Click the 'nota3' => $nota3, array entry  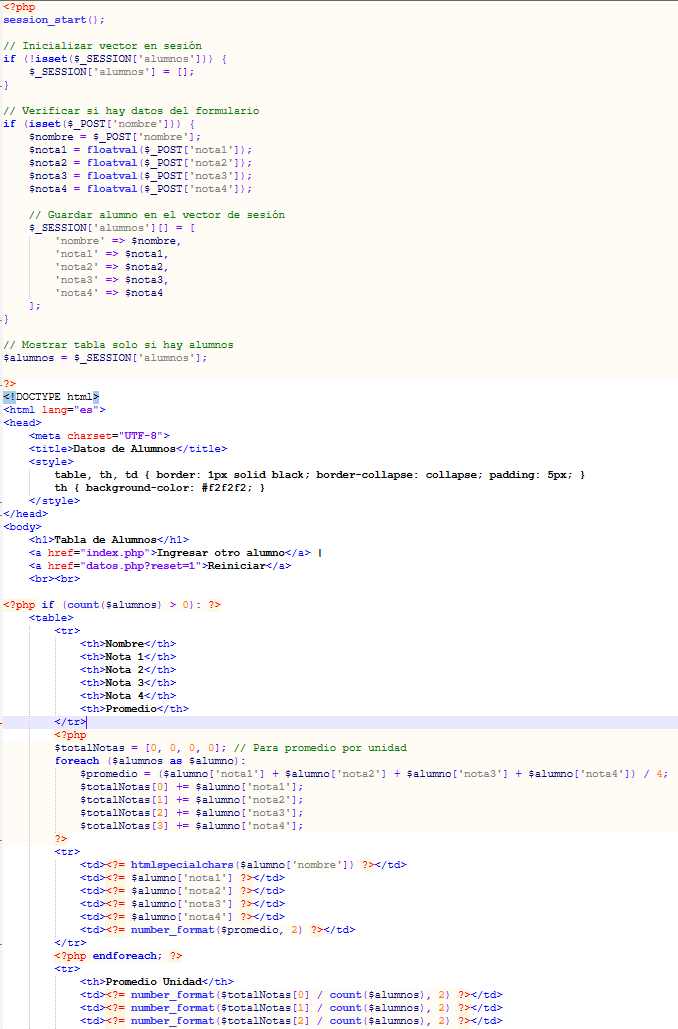[x=112, y=280]
